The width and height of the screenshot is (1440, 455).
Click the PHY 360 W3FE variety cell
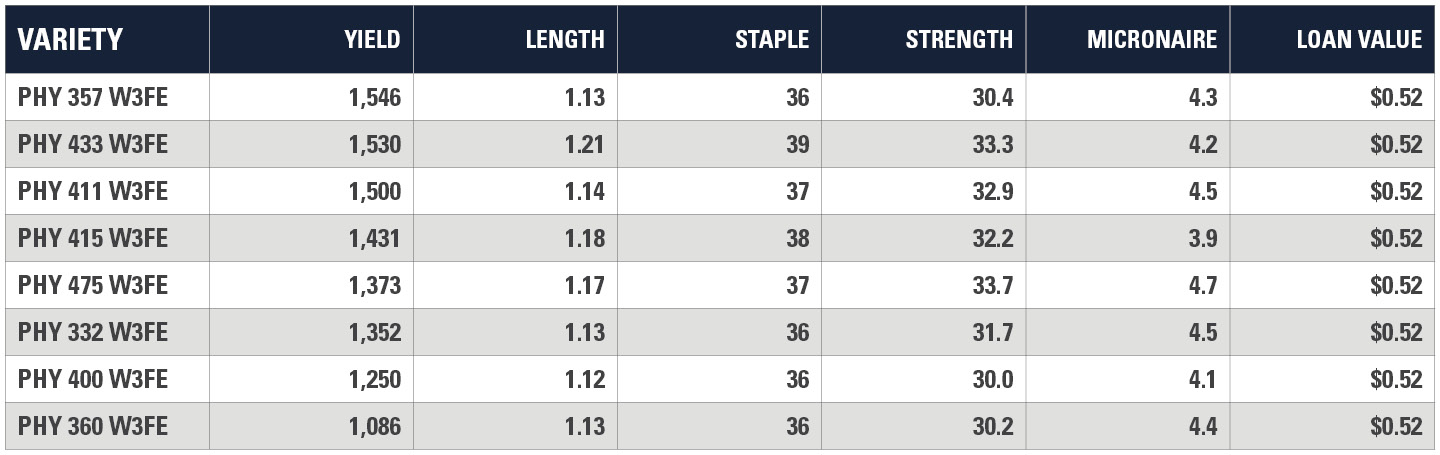pyautogui.click(x=93, y=426)
